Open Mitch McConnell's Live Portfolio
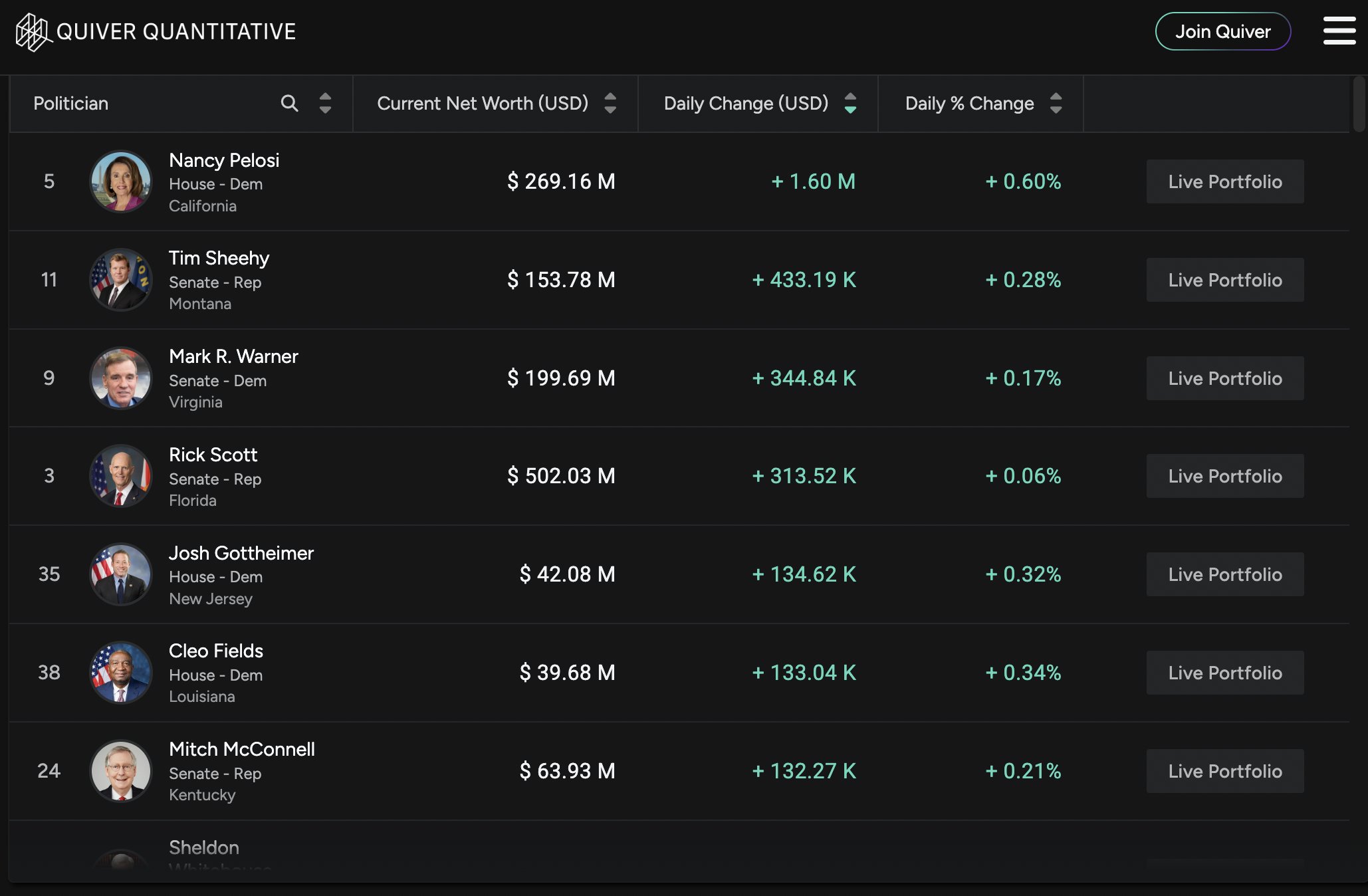This screenshot has width=1368, height=896. click(1225, 771)
